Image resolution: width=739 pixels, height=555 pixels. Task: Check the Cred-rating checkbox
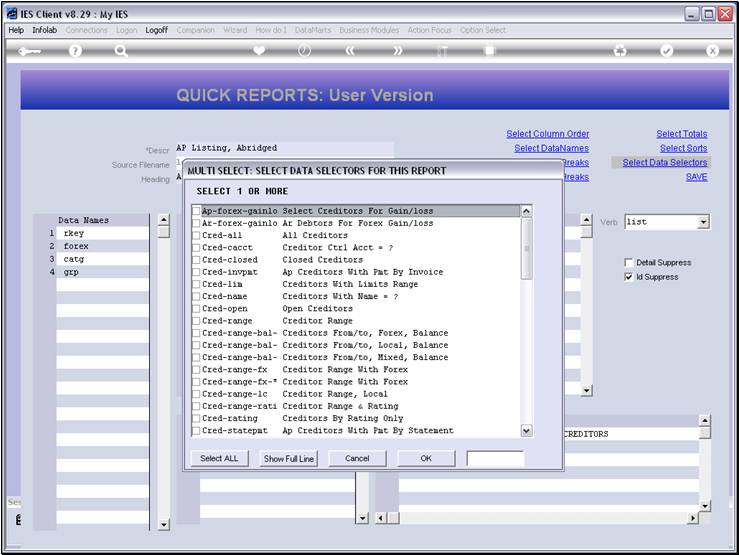[196, 418]
